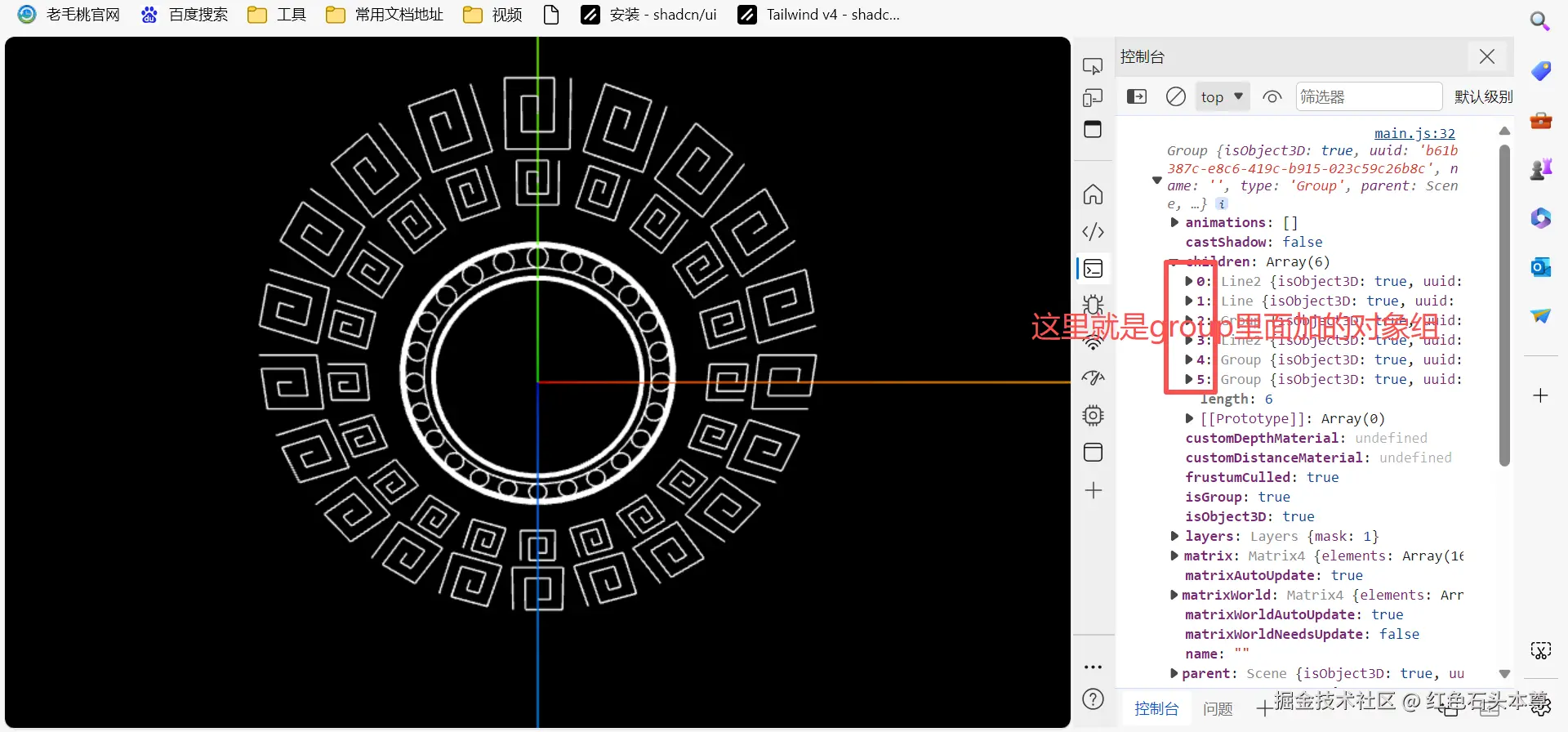Select the inspect element picker tool
Screen dimensions: 1568x732
(x=1093, y=66)
